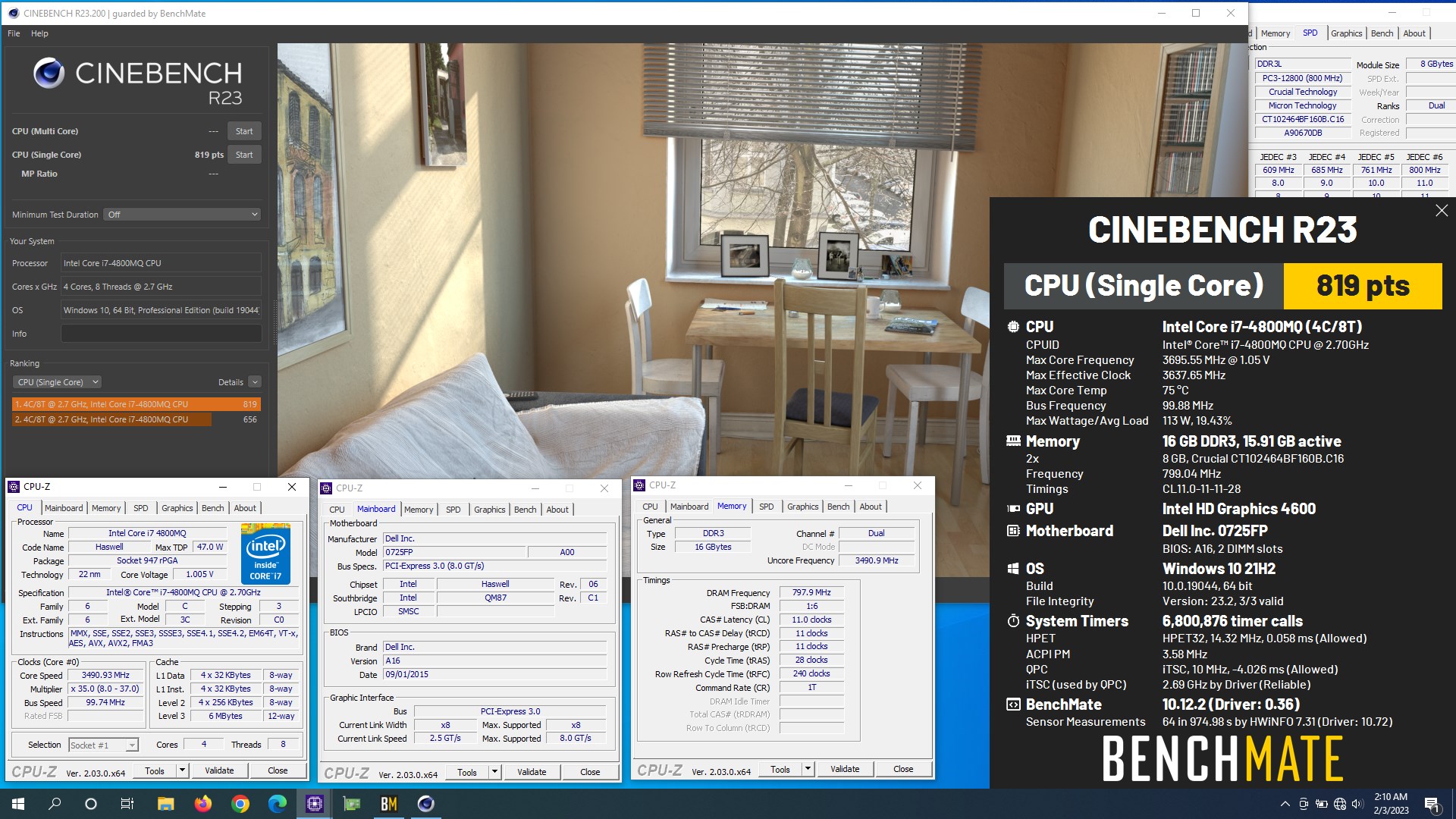
Task: Open Cinebench File menu
Action: tap(14, 33)
